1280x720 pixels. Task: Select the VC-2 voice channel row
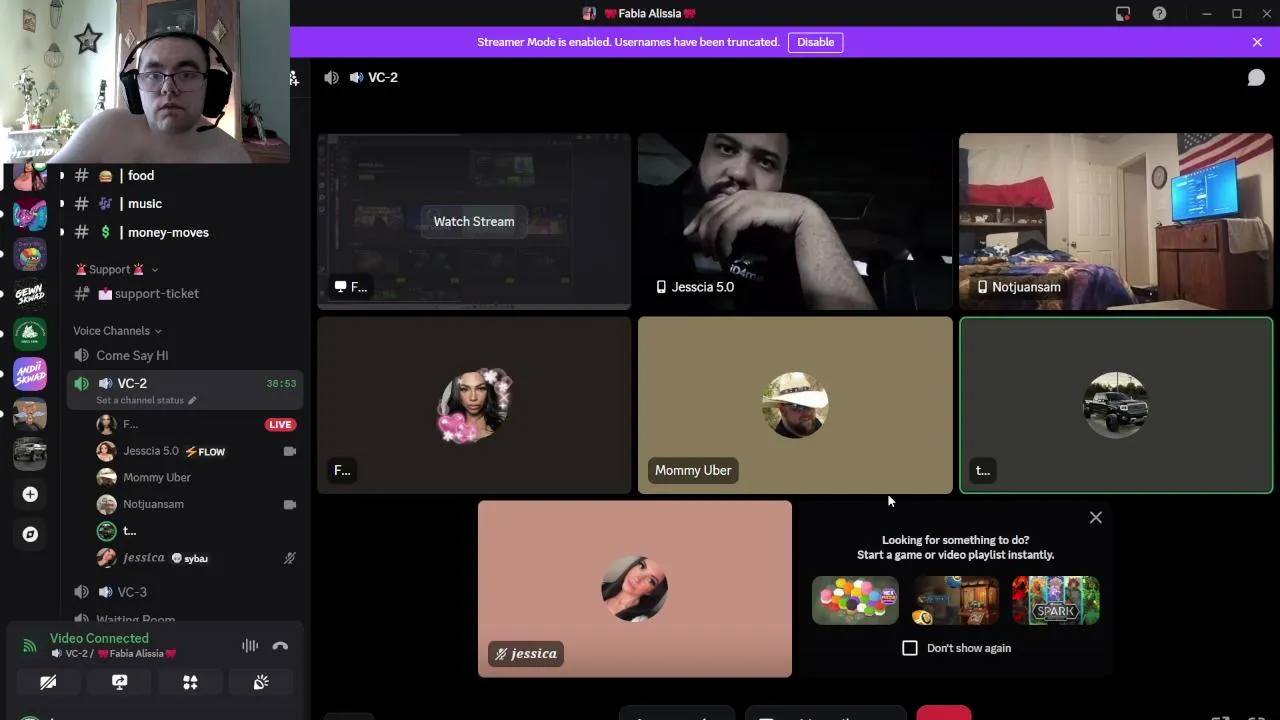[x=184, y=390]
